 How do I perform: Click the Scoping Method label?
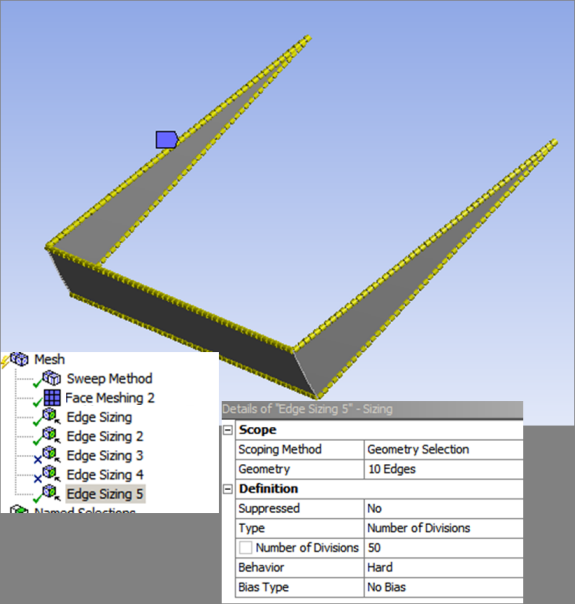tap(280, 450)
